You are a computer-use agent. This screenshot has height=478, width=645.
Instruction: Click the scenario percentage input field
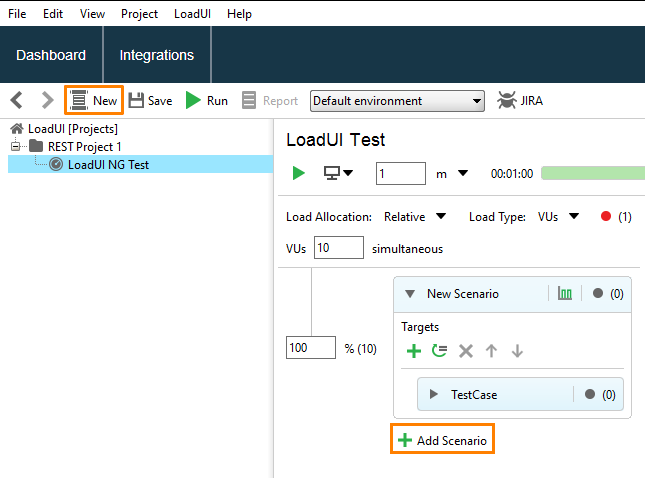[x=311, y=348]
